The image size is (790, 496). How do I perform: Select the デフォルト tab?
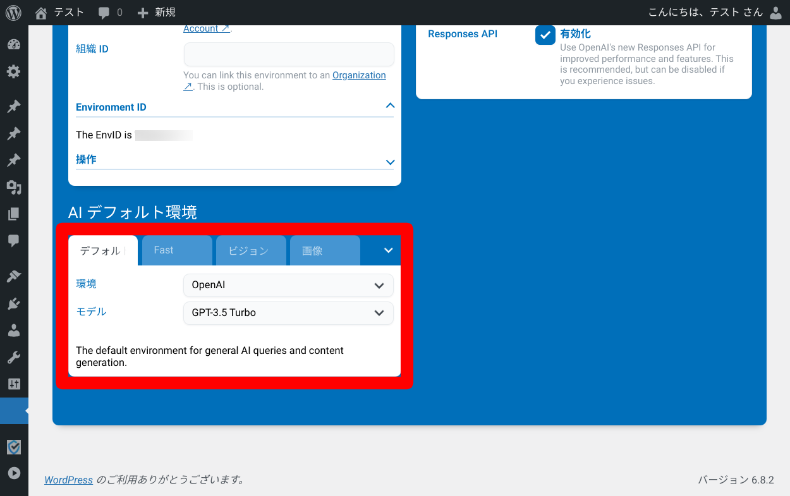[x=103, y=251]
